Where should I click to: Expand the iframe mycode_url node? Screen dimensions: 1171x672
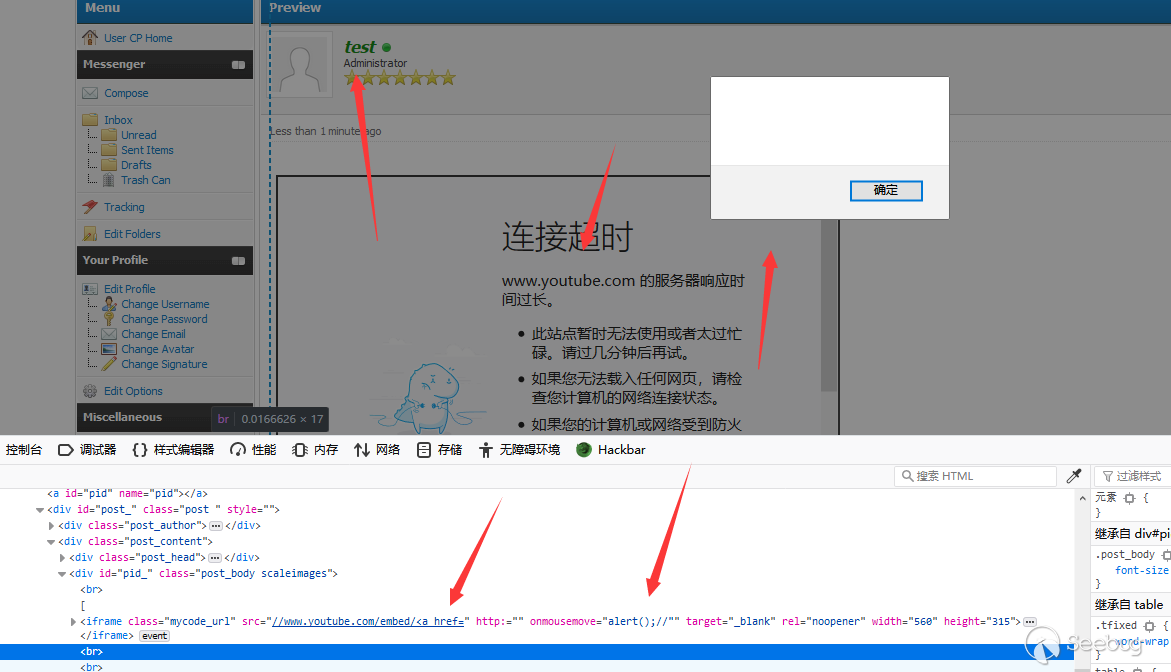[73, 621]
